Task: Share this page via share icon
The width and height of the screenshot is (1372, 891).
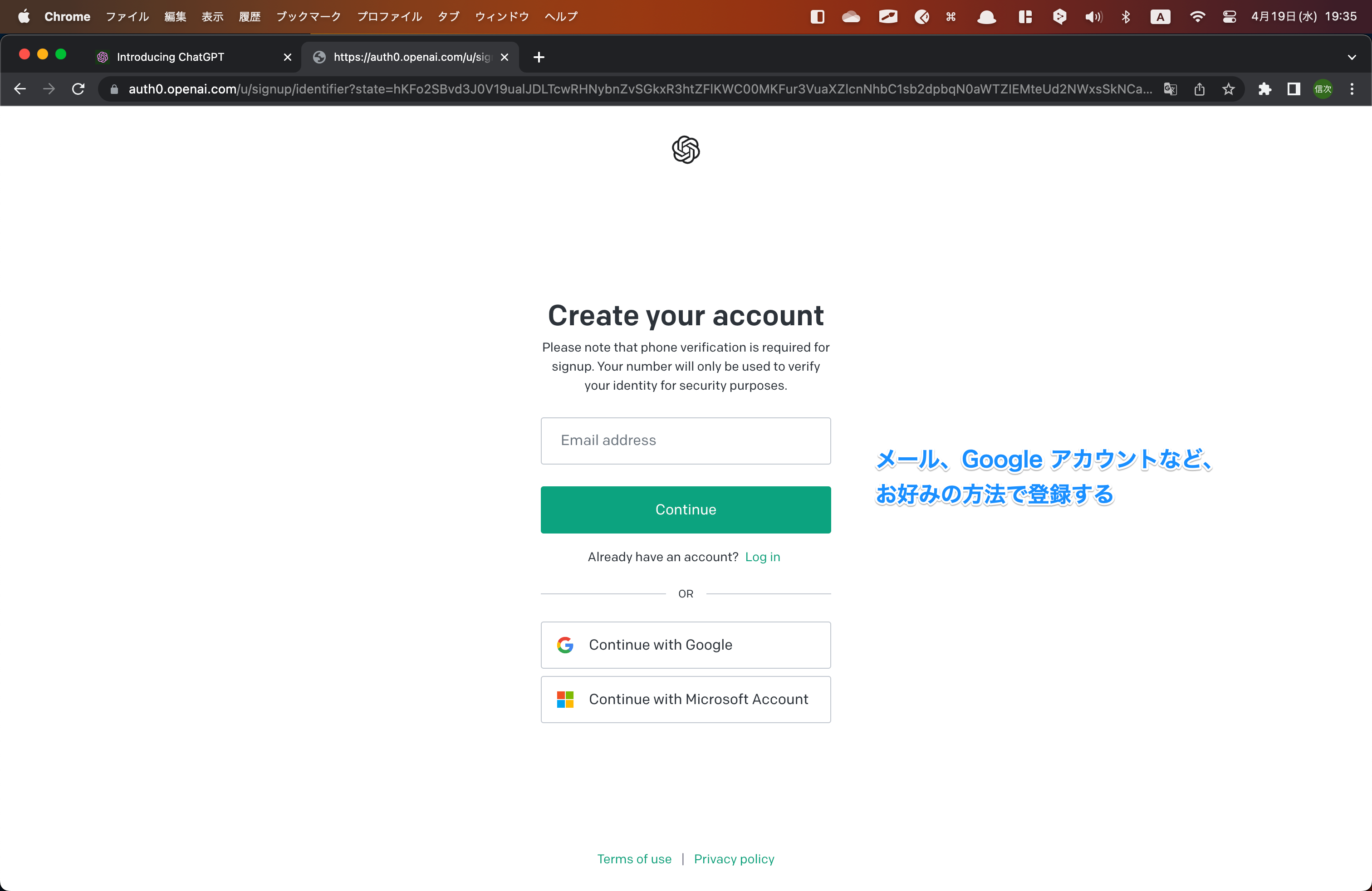Action: point(1199,89)
